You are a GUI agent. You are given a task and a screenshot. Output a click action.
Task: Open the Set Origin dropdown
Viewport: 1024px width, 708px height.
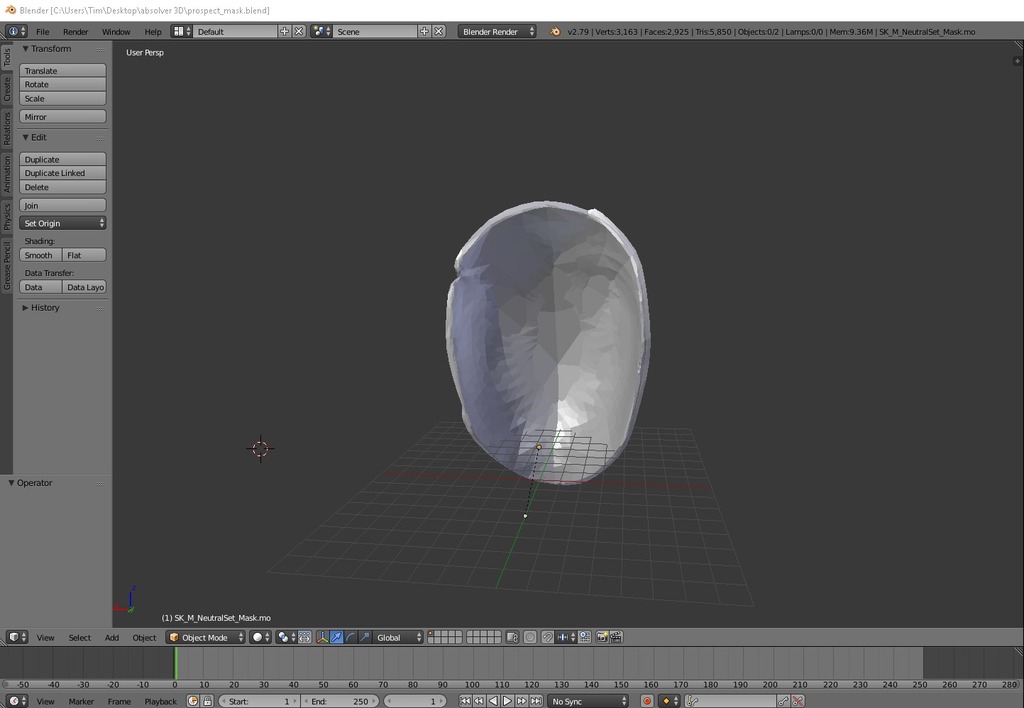click(63, 223)
